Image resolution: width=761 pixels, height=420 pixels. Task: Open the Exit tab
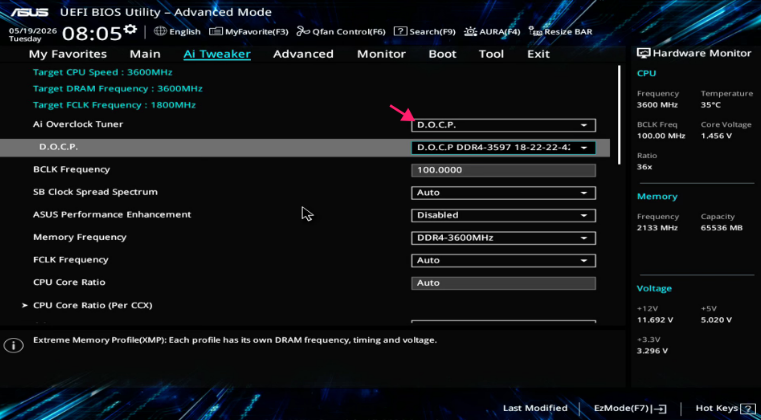pyautogui.click(x=538, y=54)
